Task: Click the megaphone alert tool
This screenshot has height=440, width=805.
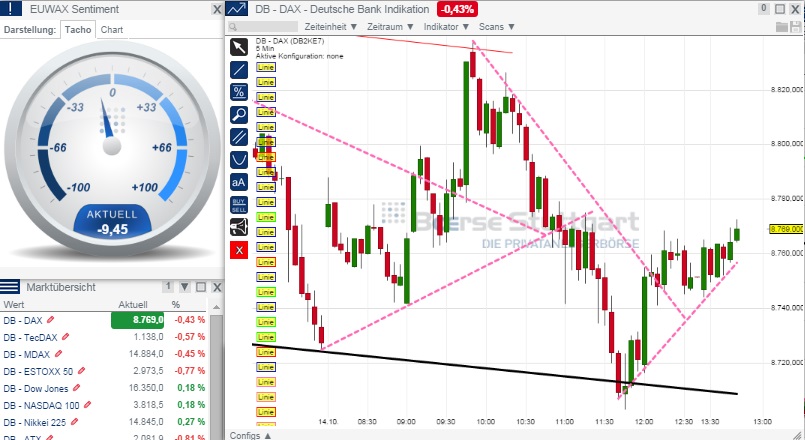Action: (239, 227)
